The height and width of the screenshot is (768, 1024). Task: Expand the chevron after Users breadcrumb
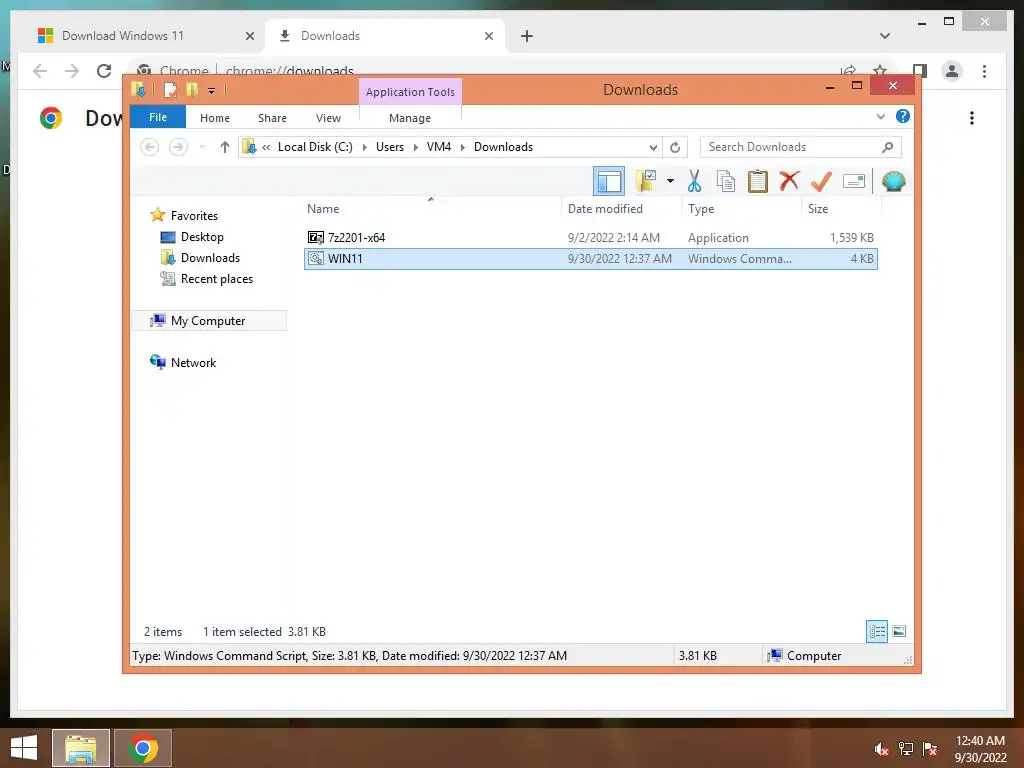coord(415,147)
